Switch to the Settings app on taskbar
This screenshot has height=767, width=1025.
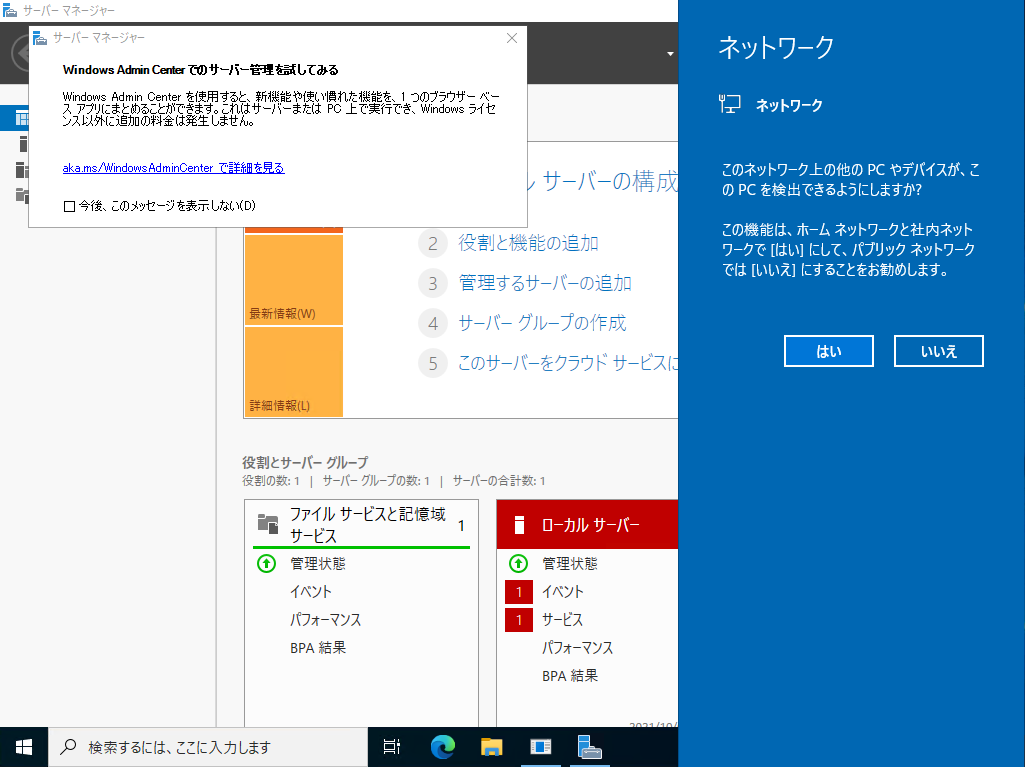541,747
